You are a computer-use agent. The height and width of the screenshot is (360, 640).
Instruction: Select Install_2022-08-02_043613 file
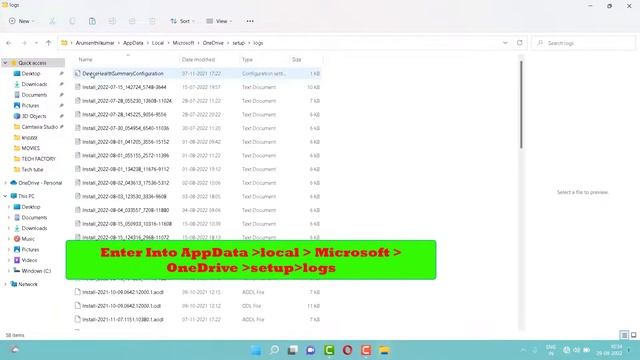(x=197, y=183)
